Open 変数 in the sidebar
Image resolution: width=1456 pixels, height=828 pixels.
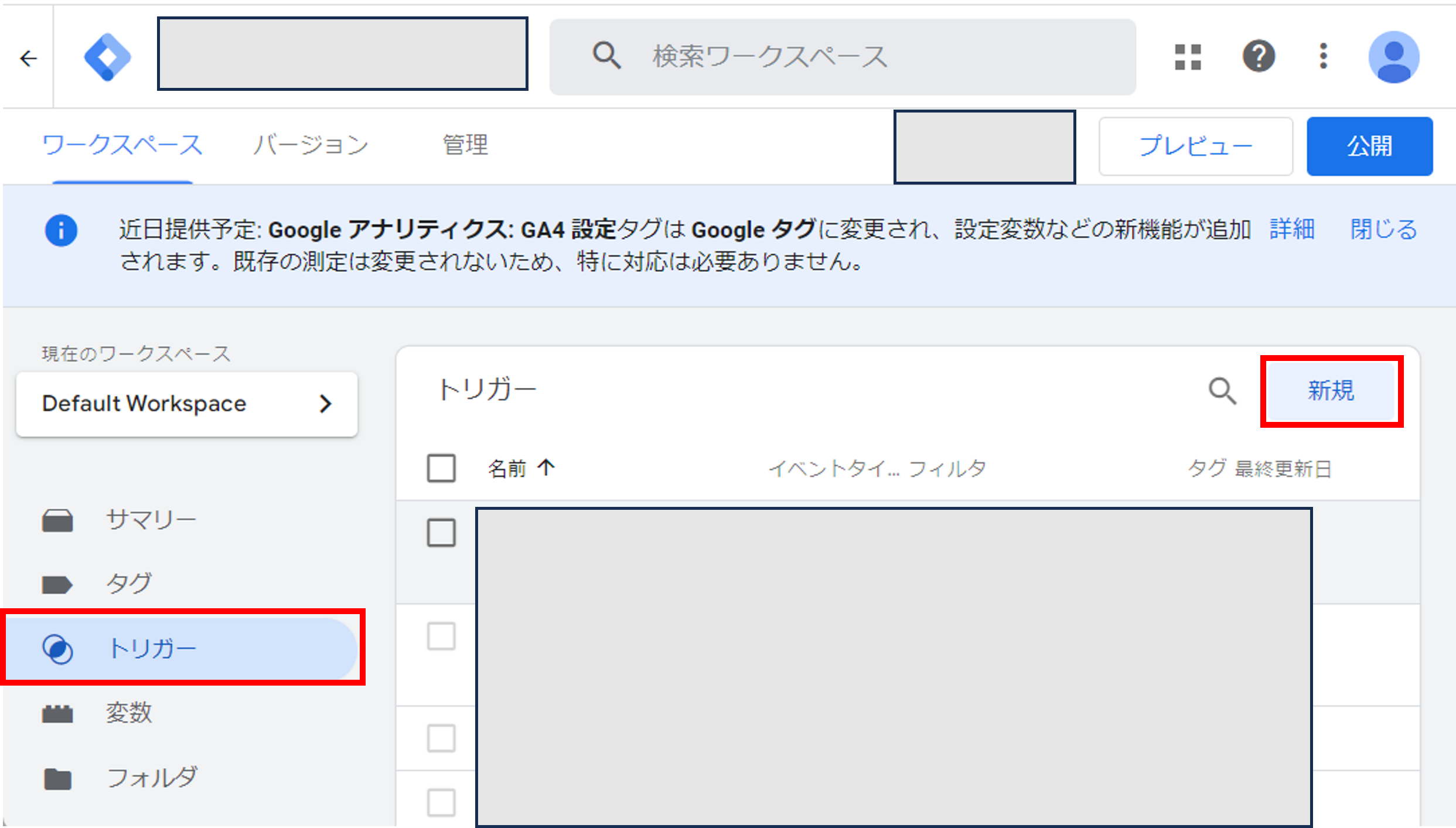(128, 713)
